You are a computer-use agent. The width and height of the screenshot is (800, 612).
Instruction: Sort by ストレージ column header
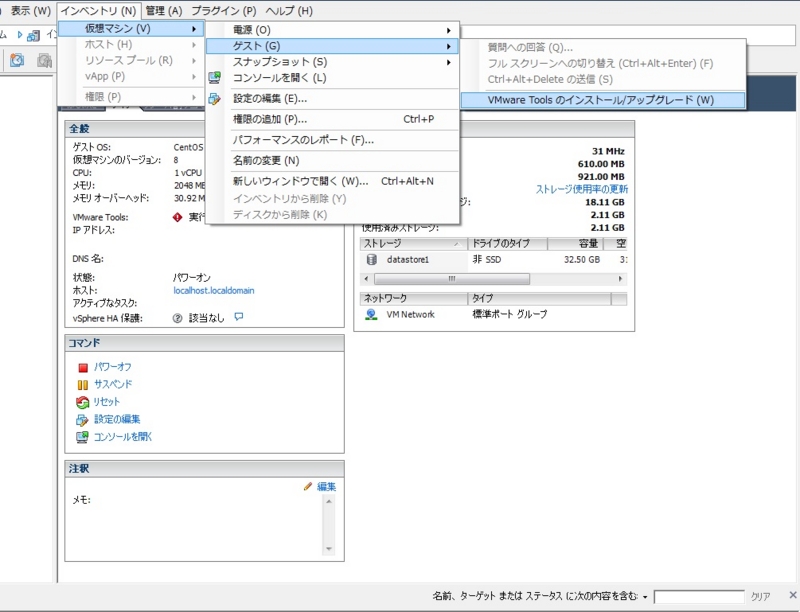tap(414, 244)
